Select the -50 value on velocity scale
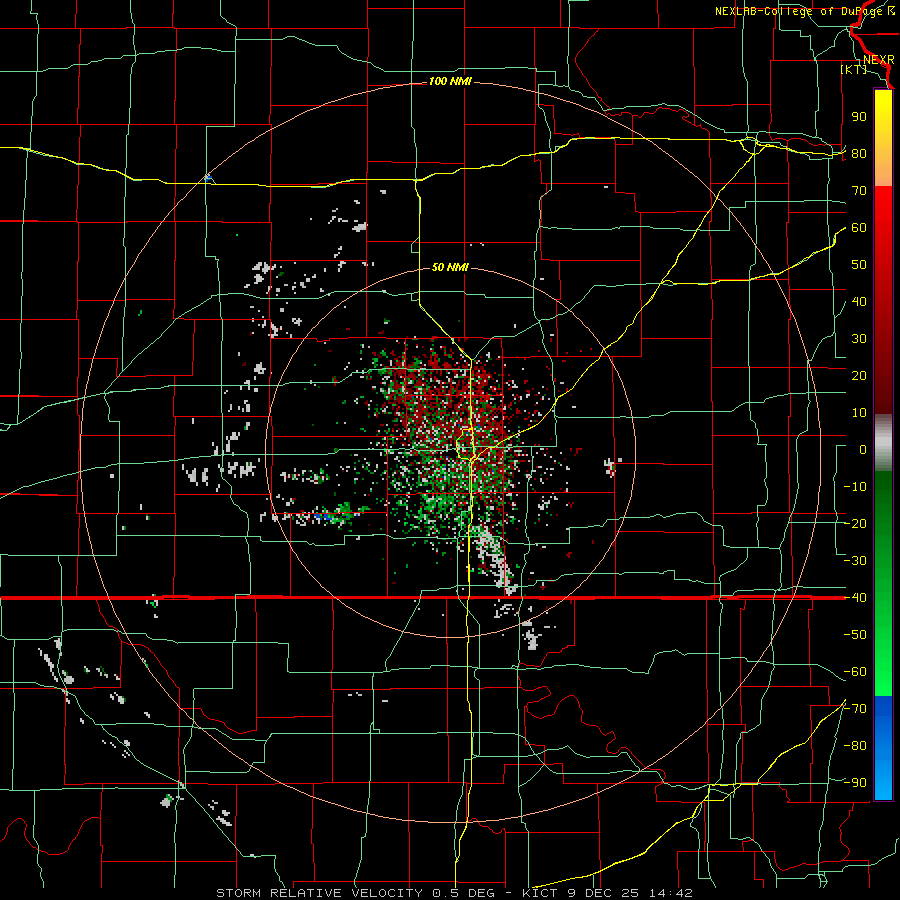 click(x=855, y=635)
